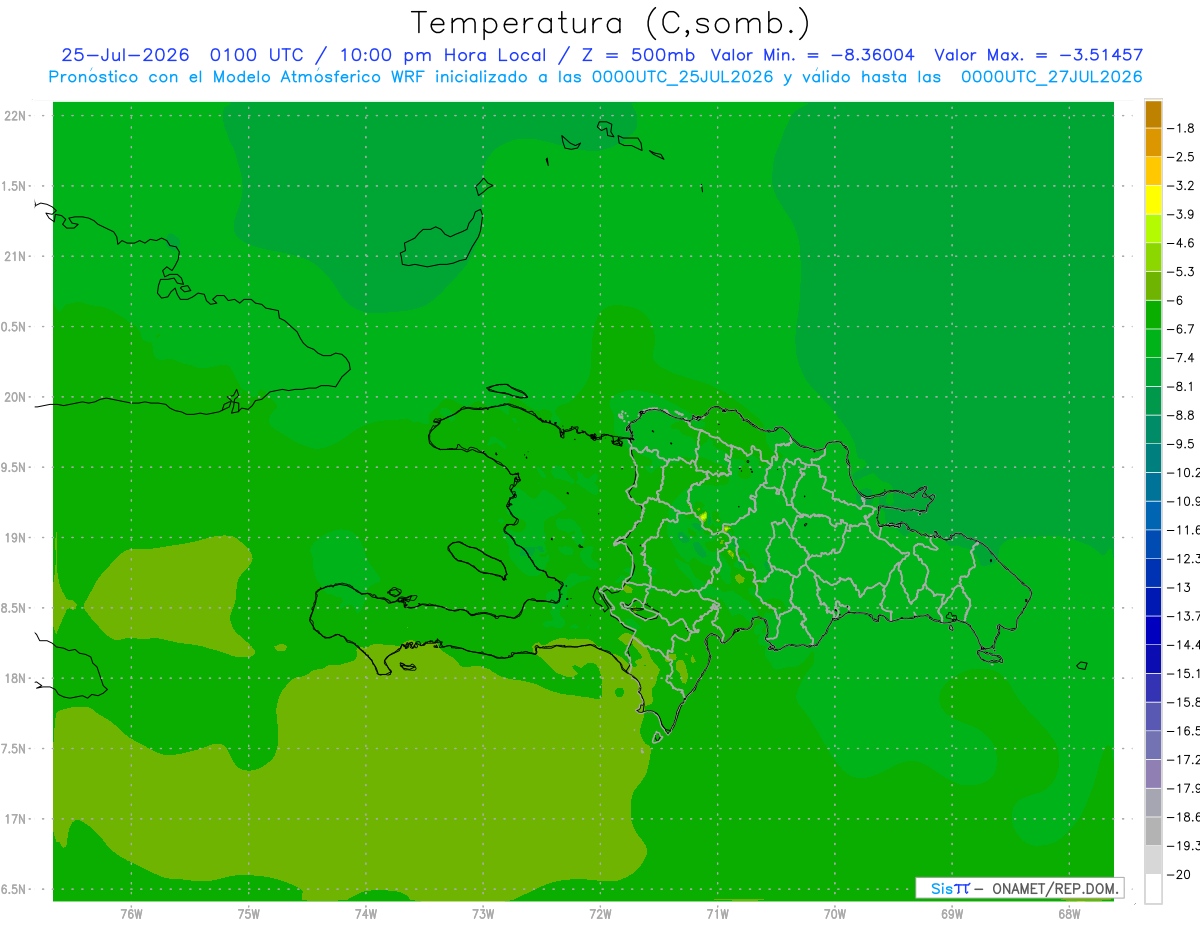Click the "72W" longitude label
The image size is (1200, 927).
600,914
